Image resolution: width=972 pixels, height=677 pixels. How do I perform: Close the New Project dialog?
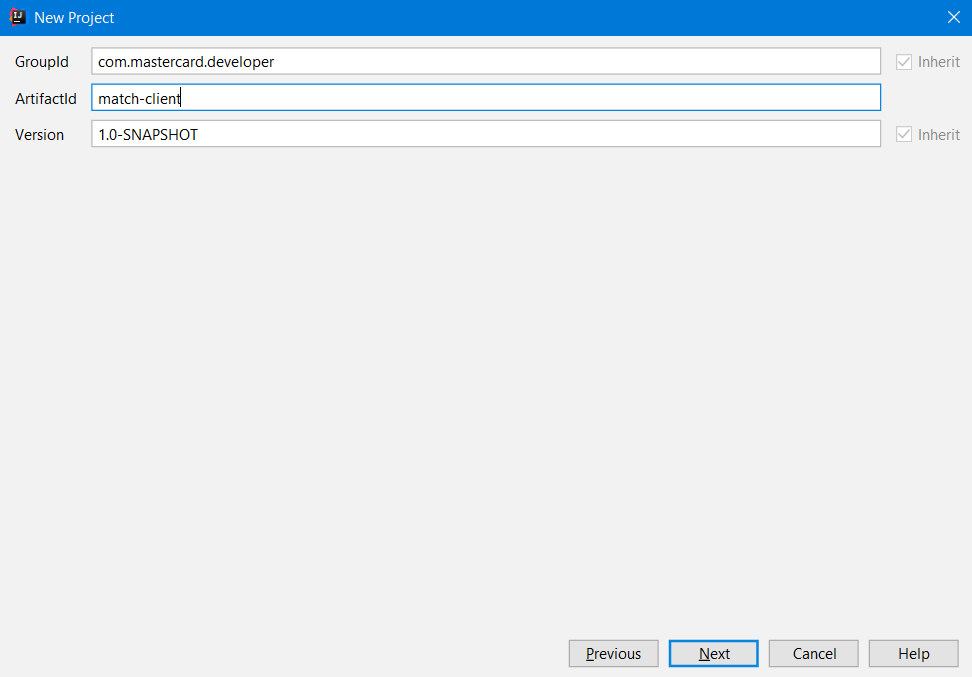pyautogui.click(x=953, y=17)
